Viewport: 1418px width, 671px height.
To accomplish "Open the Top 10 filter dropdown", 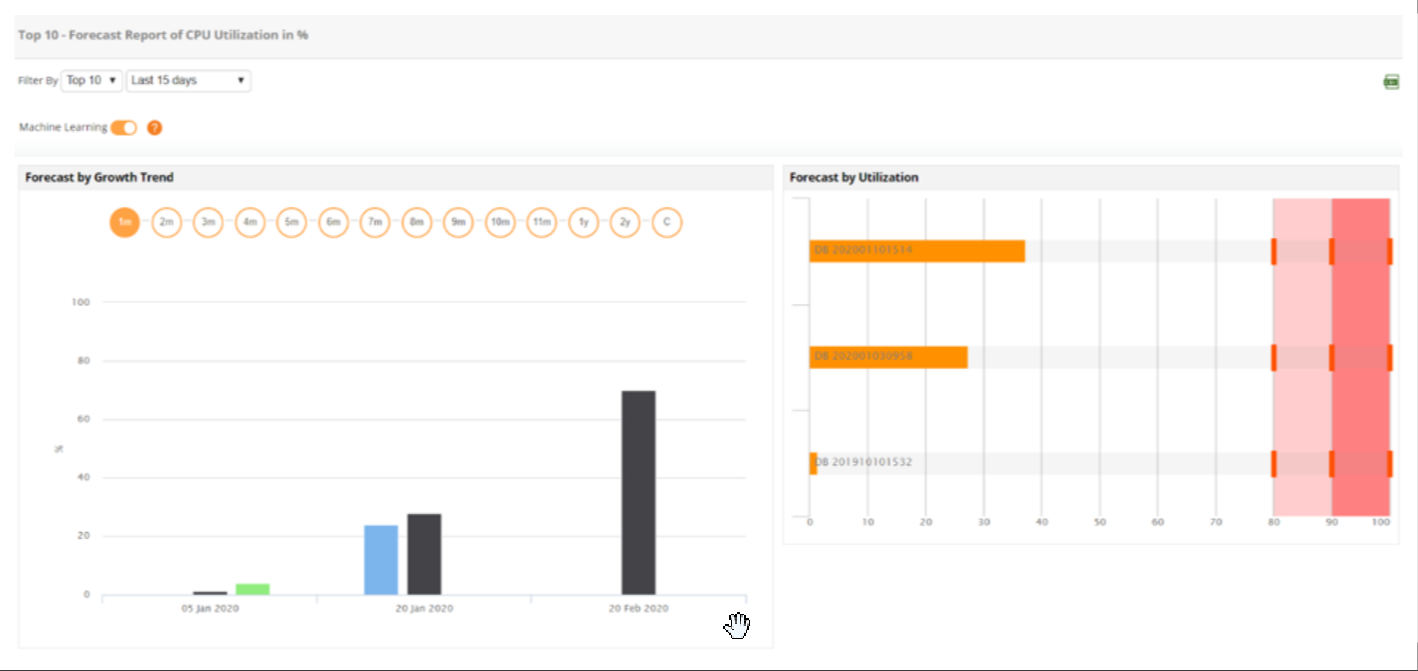I will (x=92, y=81).
